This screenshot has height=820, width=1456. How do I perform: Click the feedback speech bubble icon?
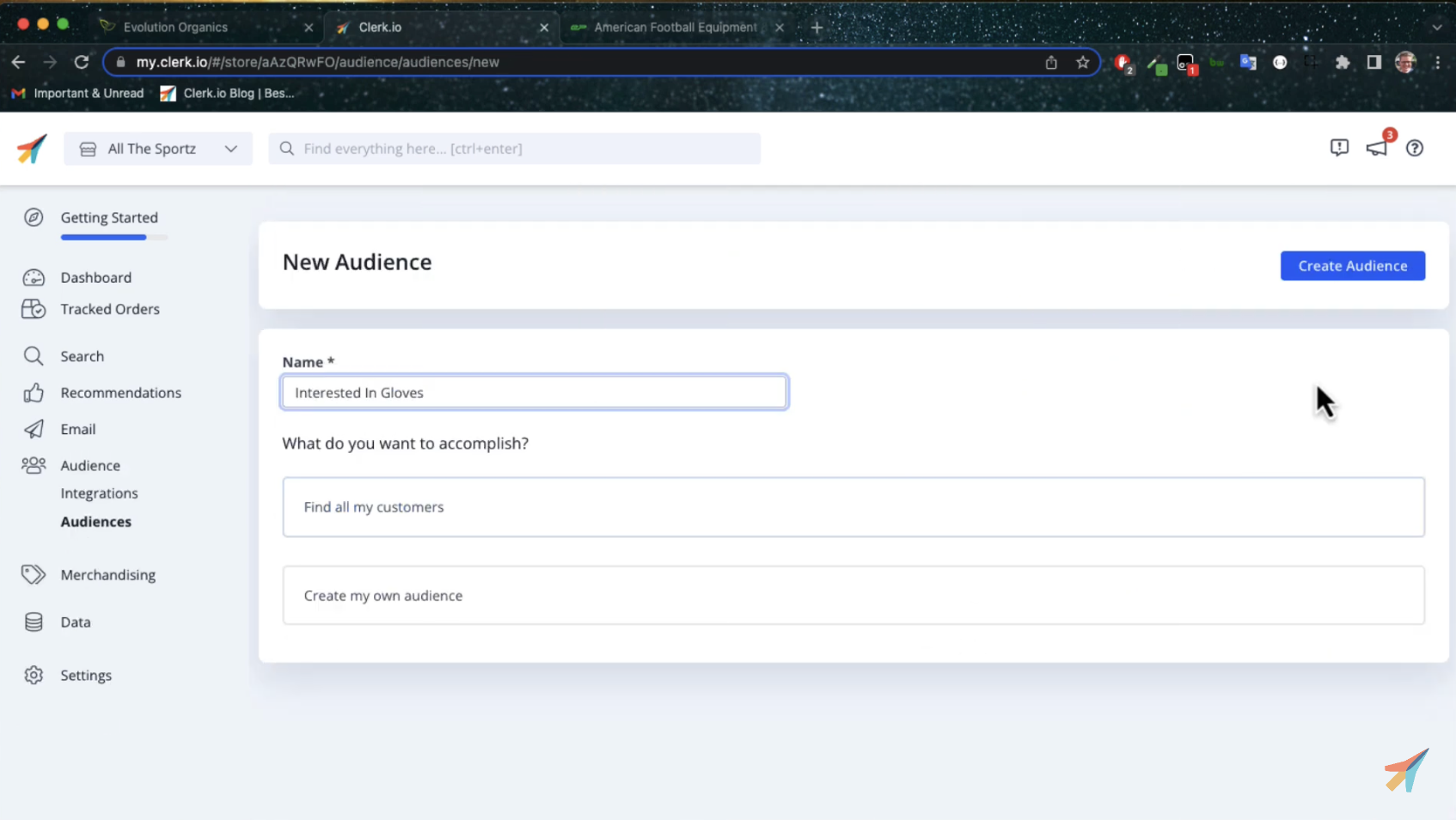click(x=1338, y=148)
